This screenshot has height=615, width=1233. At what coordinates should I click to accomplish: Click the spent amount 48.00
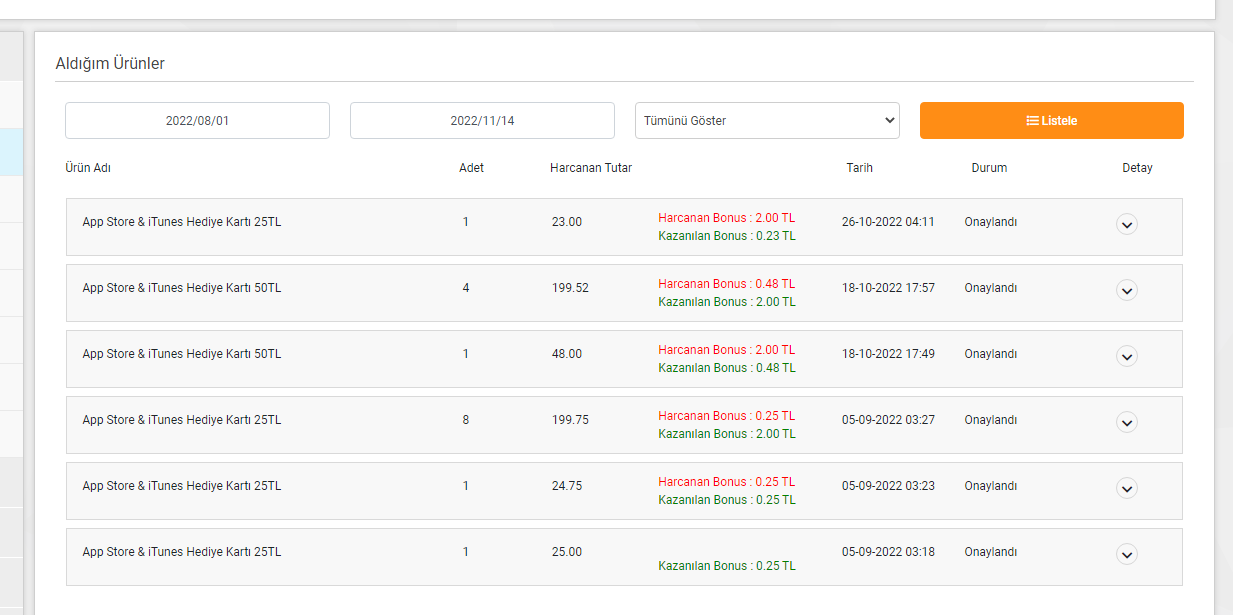[x=566, y=354]
